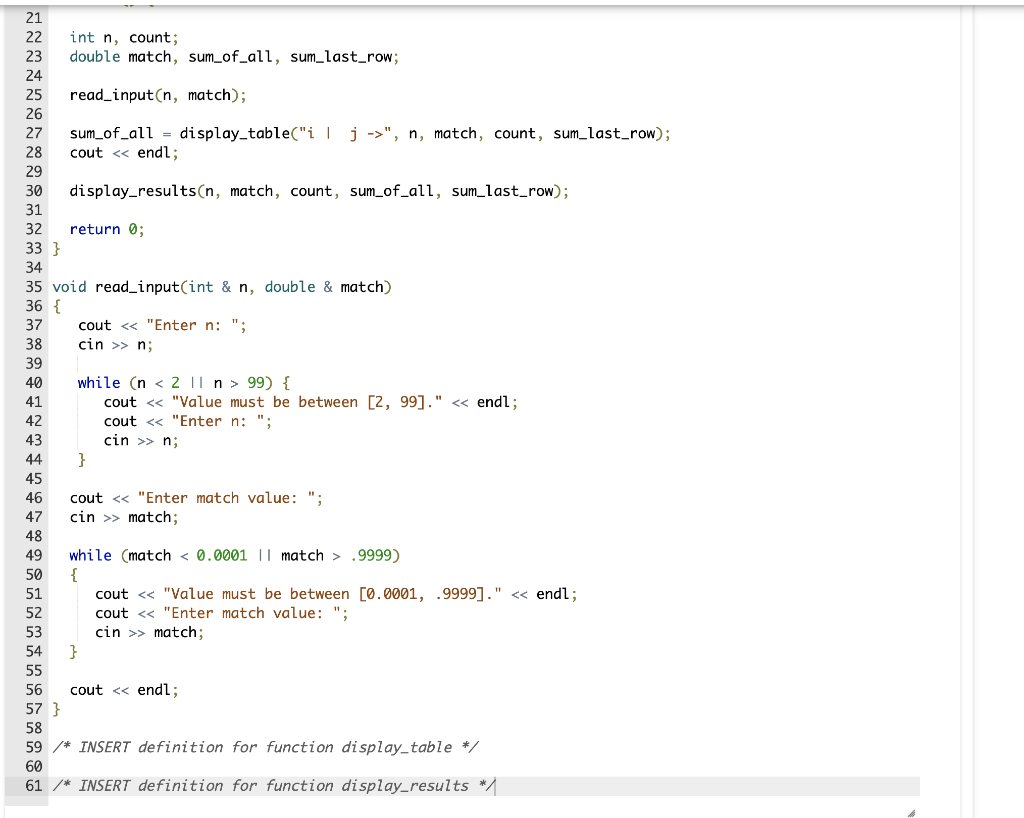
Task: Click the INSERT display_table comment on line 59
Action: pyautogui.click(x=265, y=746)
